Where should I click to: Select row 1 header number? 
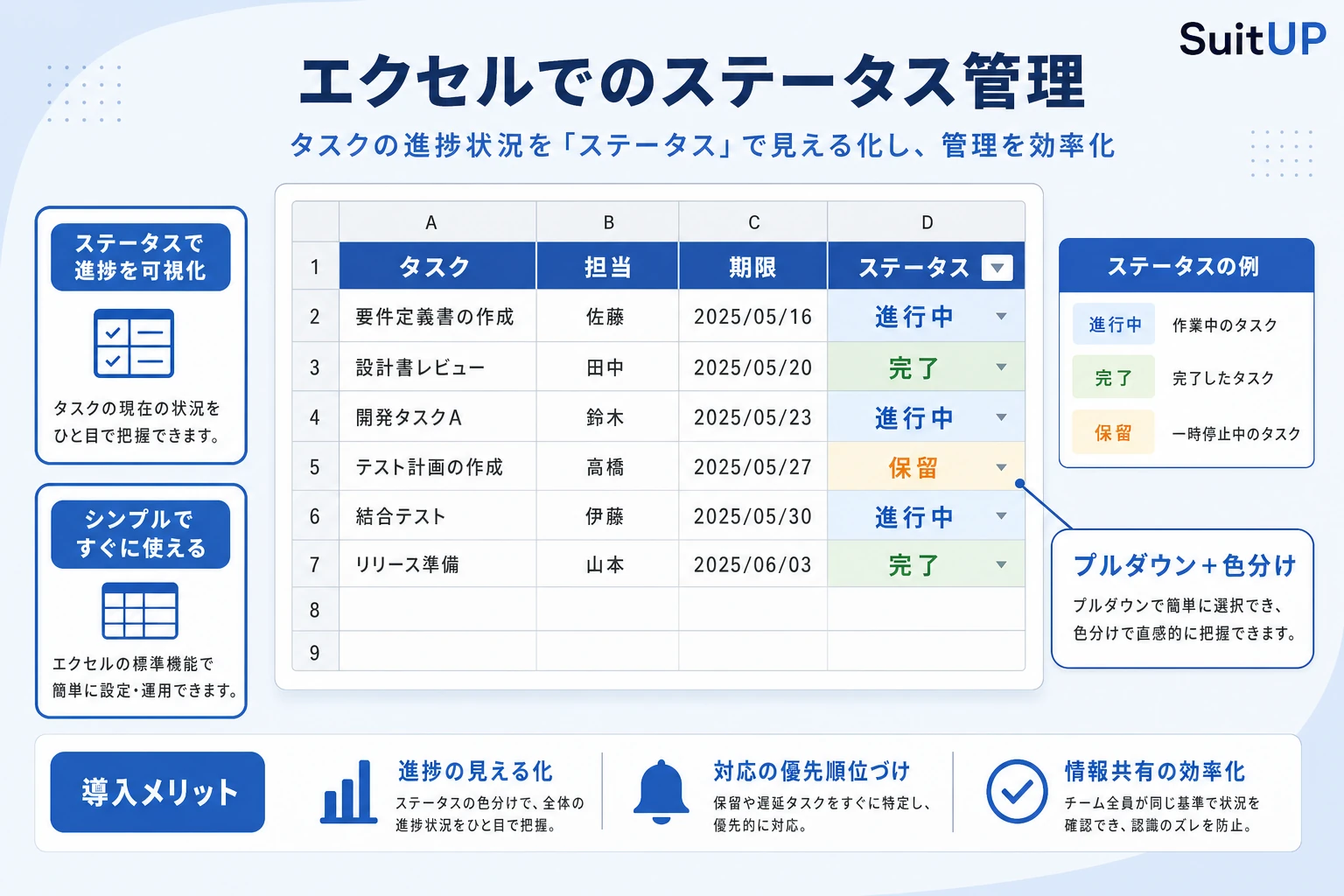click(315, 267)
